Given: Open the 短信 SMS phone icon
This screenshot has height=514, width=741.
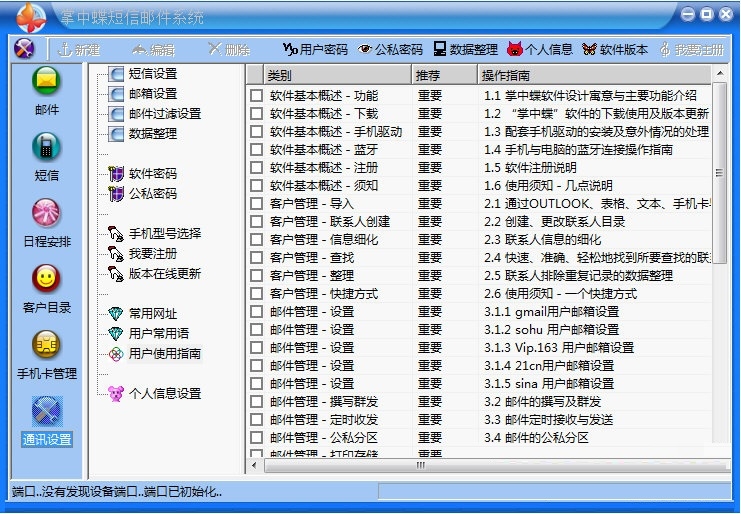Looking at the screenshot, I should pyautogui.click(x=46, y=147).
